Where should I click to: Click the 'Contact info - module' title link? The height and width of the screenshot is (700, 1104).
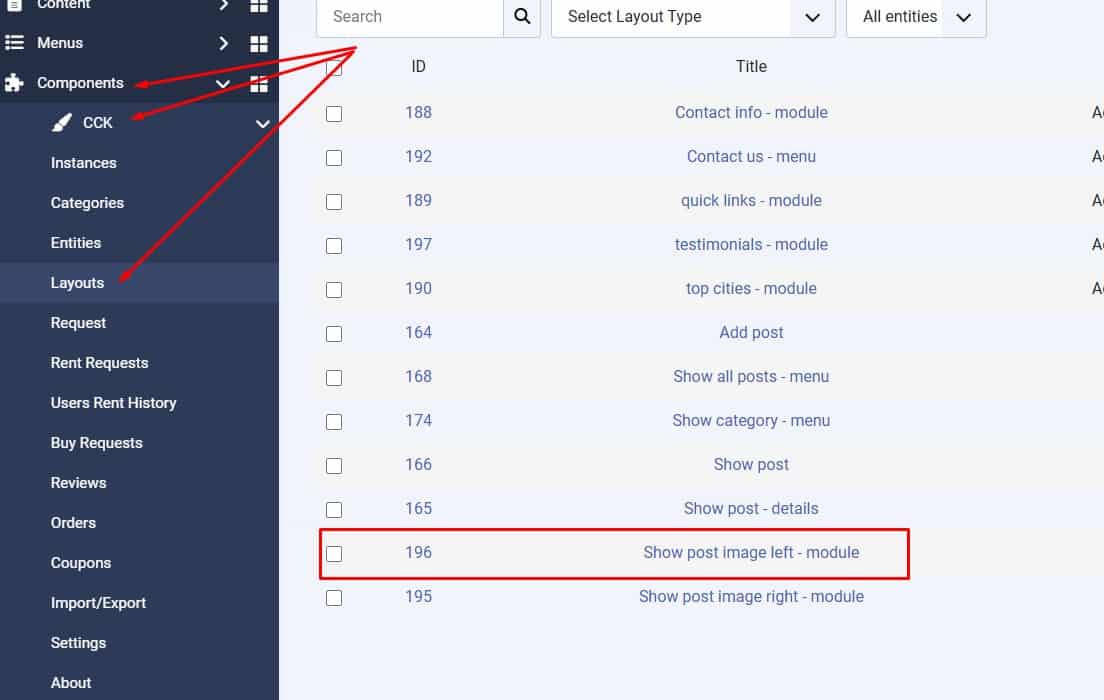point(751,112)
